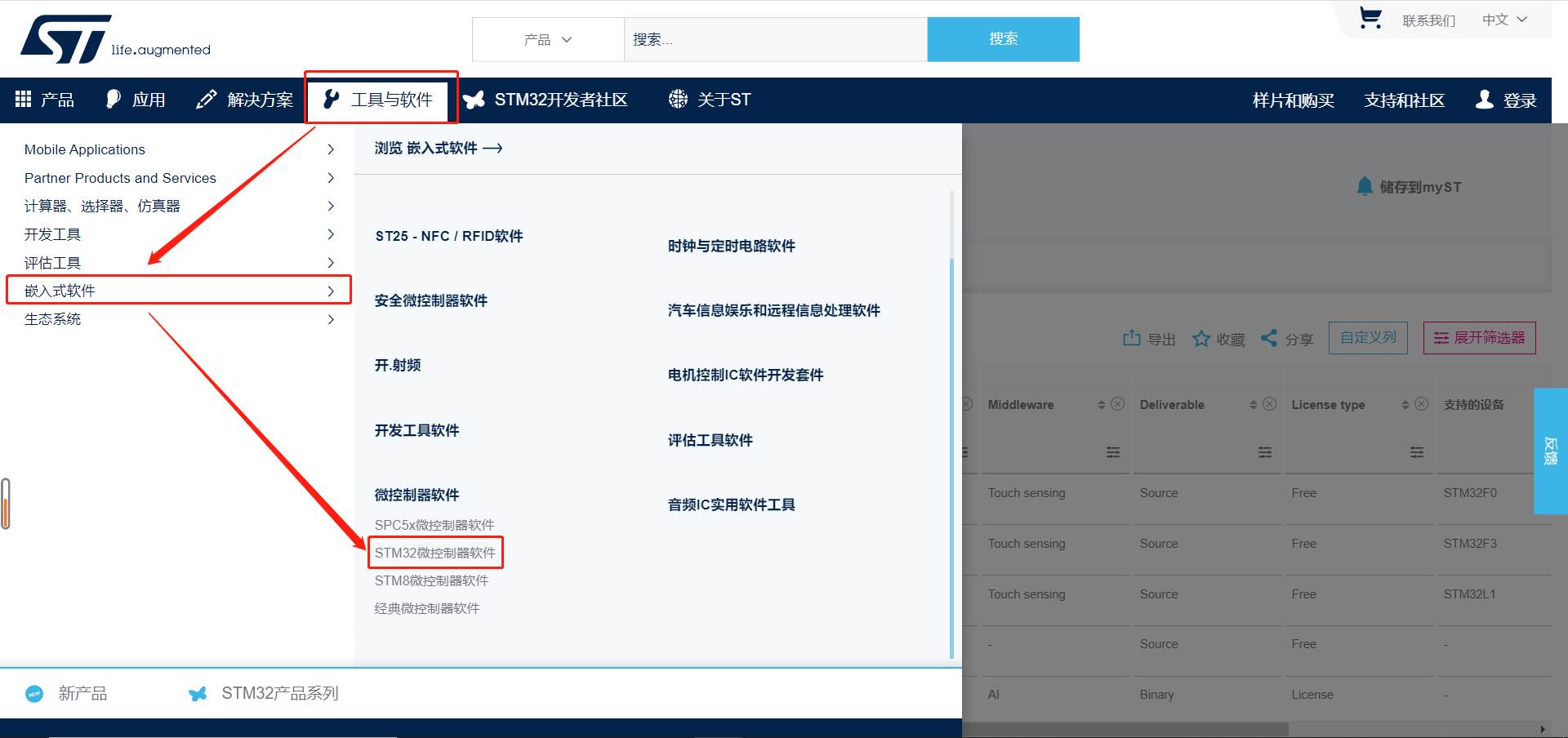Expand the 生态系统 submenu chevron
Screen dimensions: 1568x738
pyautogui.click(x=331, y=319)
